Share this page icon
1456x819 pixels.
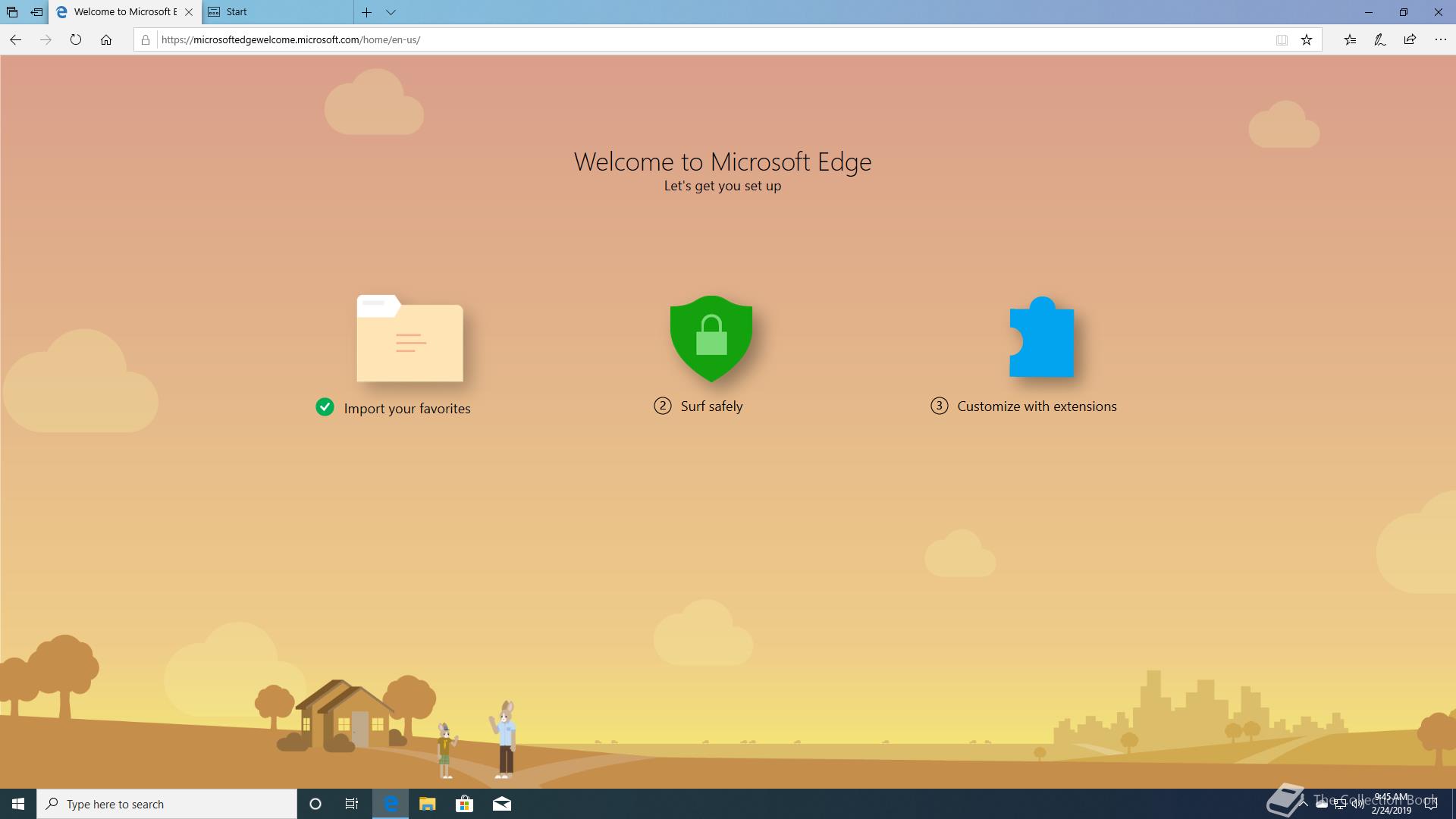[1410, 39]
